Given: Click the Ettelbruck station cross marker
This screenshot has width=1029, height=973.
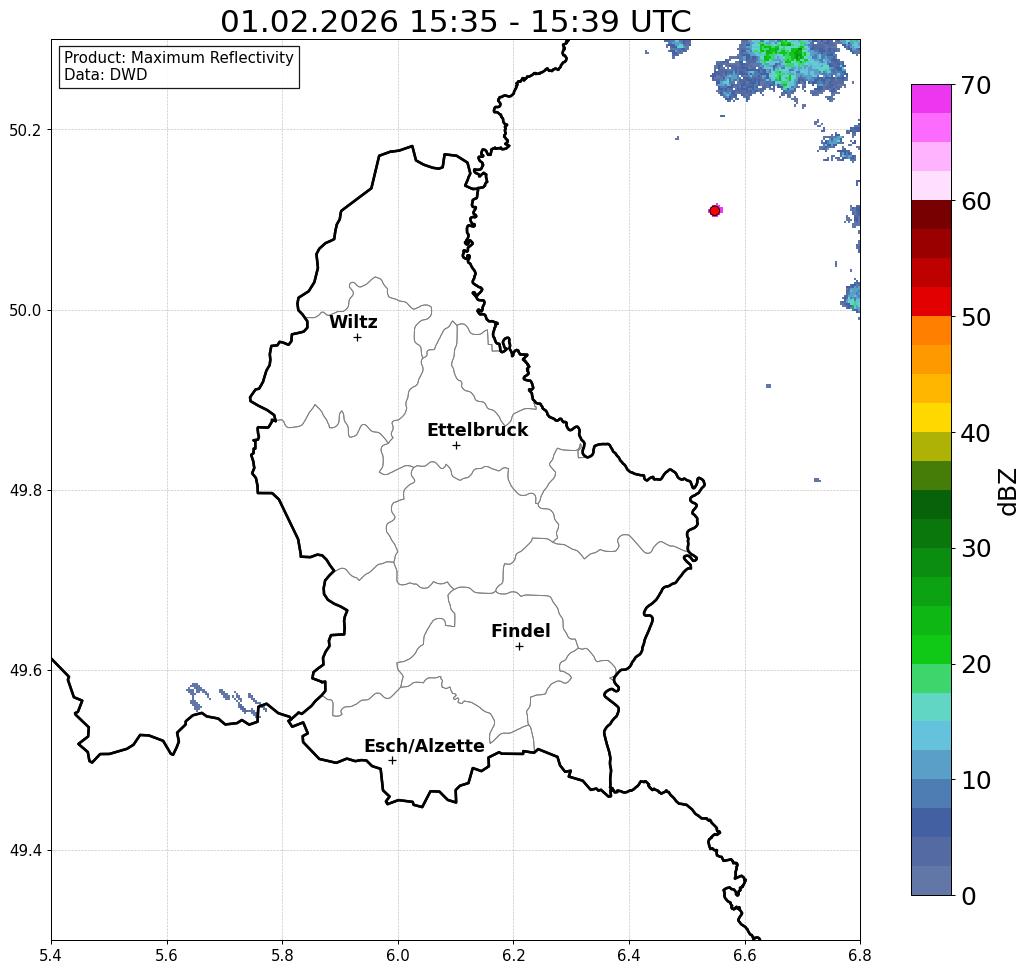Looking at the screenshot, I should (x=457, y=445).
